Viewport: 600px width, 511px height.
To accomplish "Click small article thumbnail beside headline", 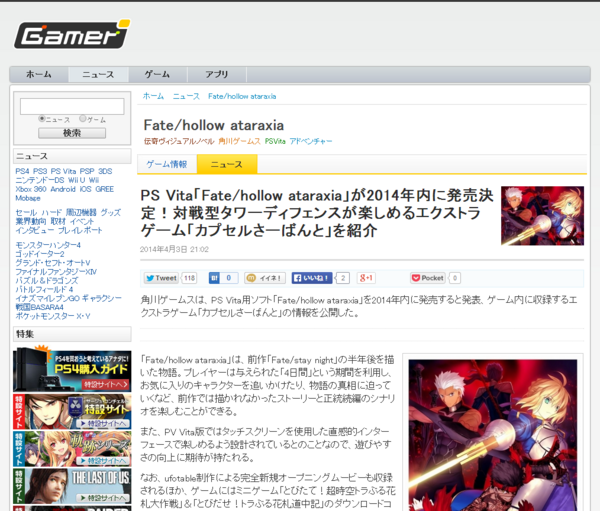I will click(542, 216).
